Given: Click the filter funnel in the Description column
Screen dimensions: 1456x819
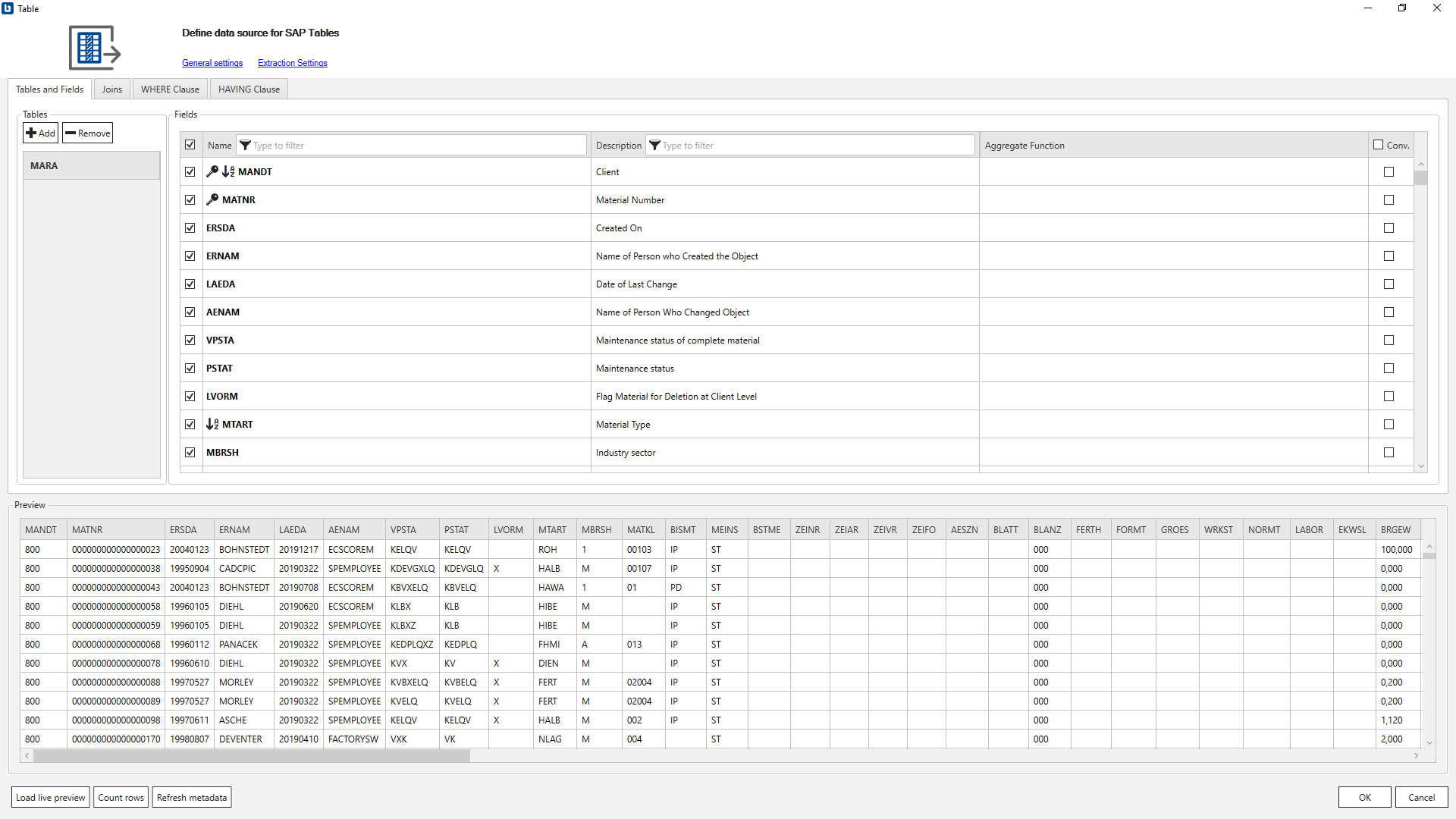Looking at the screenshot, I should click(654, 145).
